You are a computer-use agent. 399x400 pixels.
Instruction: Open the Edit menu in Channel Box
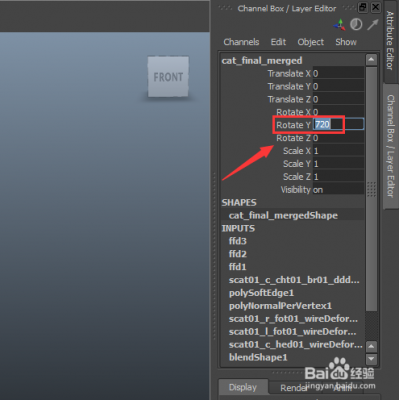(x=278, y=42)
